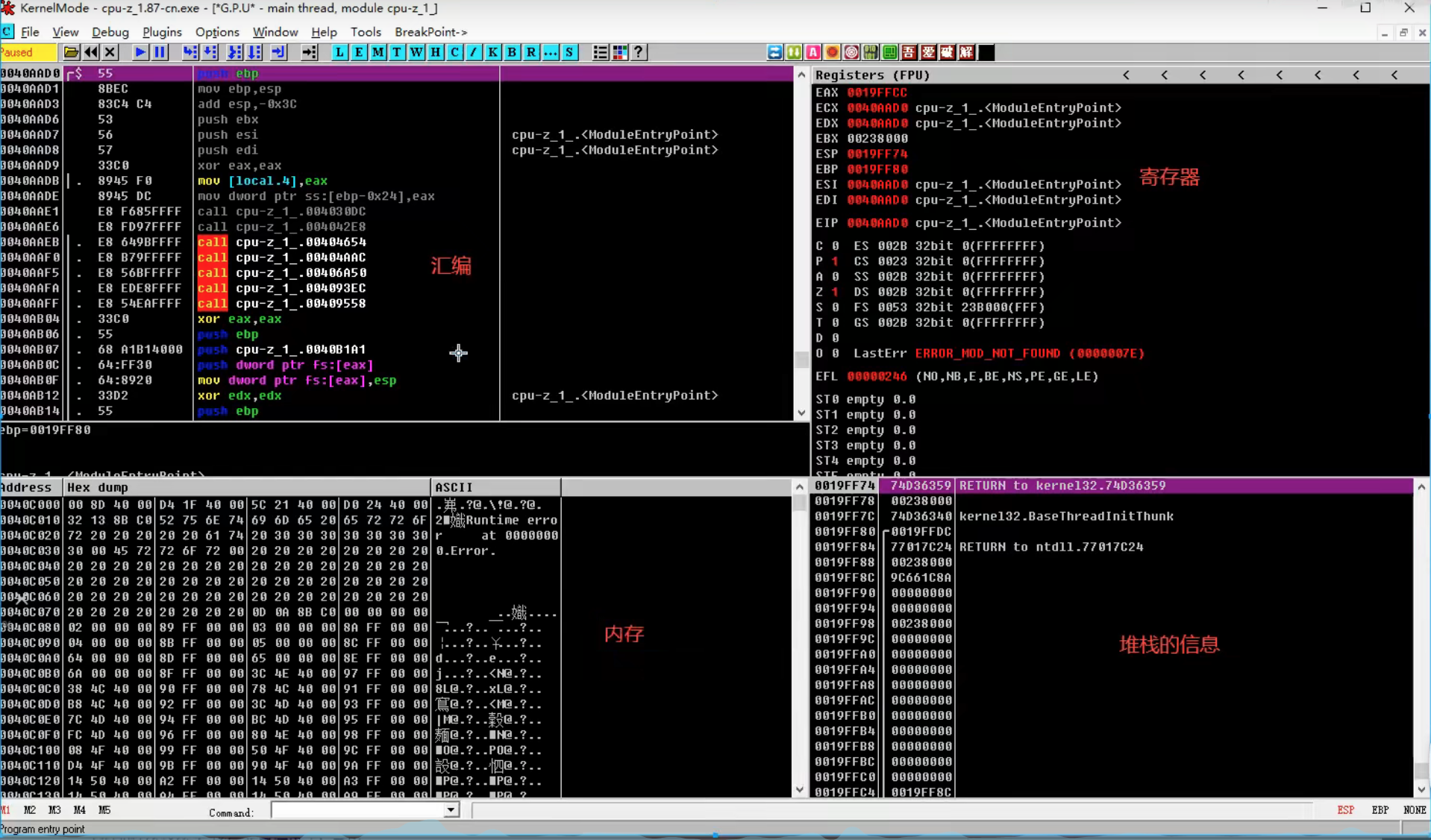The width and height of the screenshot is (1431, 840).
Task: Show Source window (S button)
Action: (569, 52)
